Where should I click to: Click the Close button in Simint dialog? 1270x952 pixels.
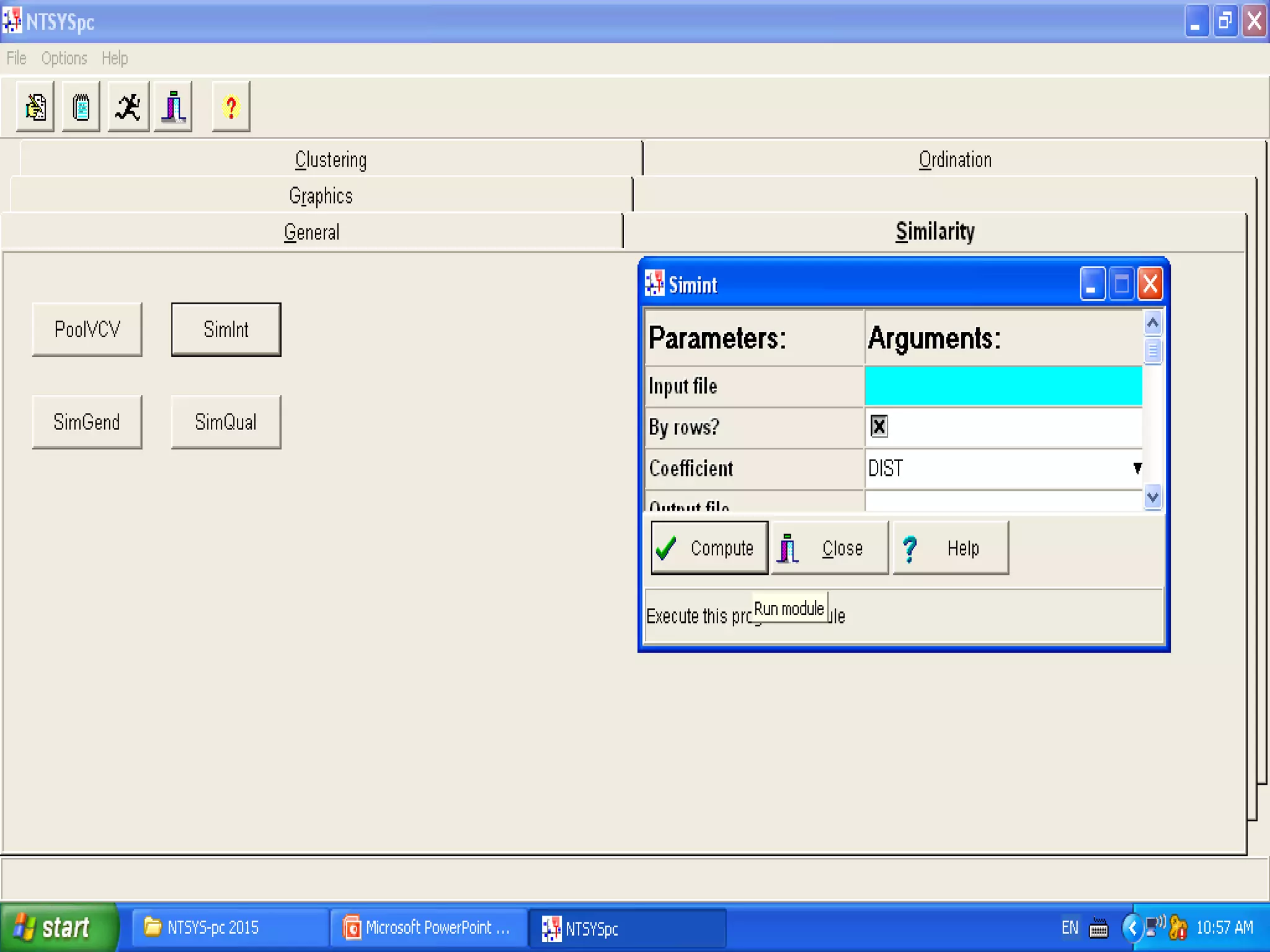(829, 549)
